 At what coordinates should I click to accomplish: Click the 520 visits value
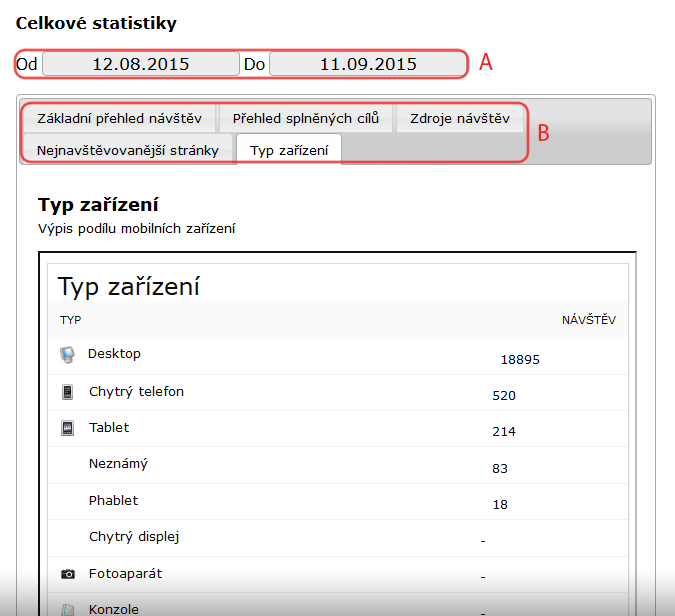[x=504, y=395]
